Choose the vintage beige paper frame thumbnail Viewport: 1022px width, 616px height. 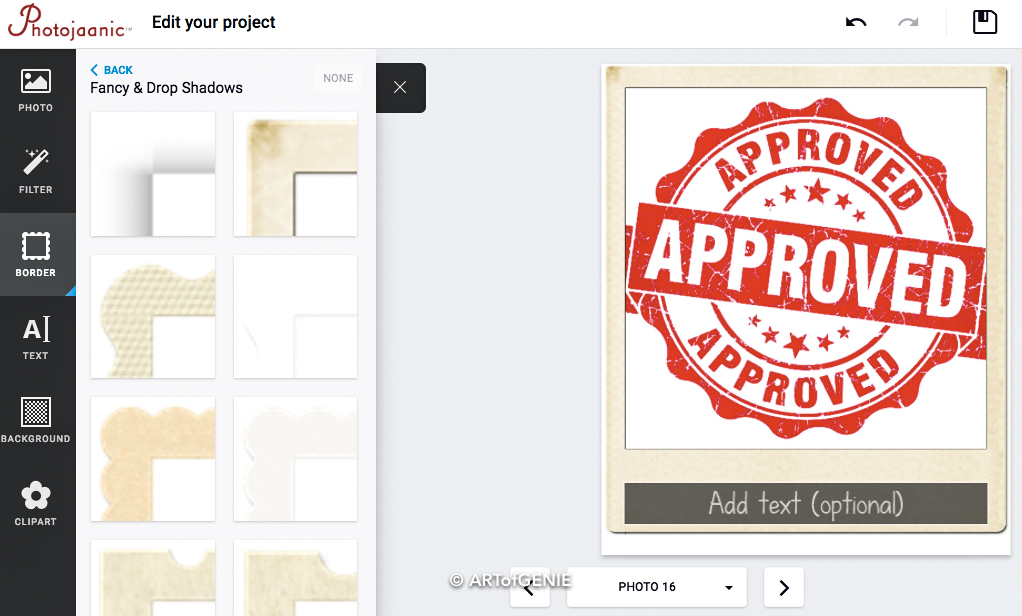[x=295, y=174]
